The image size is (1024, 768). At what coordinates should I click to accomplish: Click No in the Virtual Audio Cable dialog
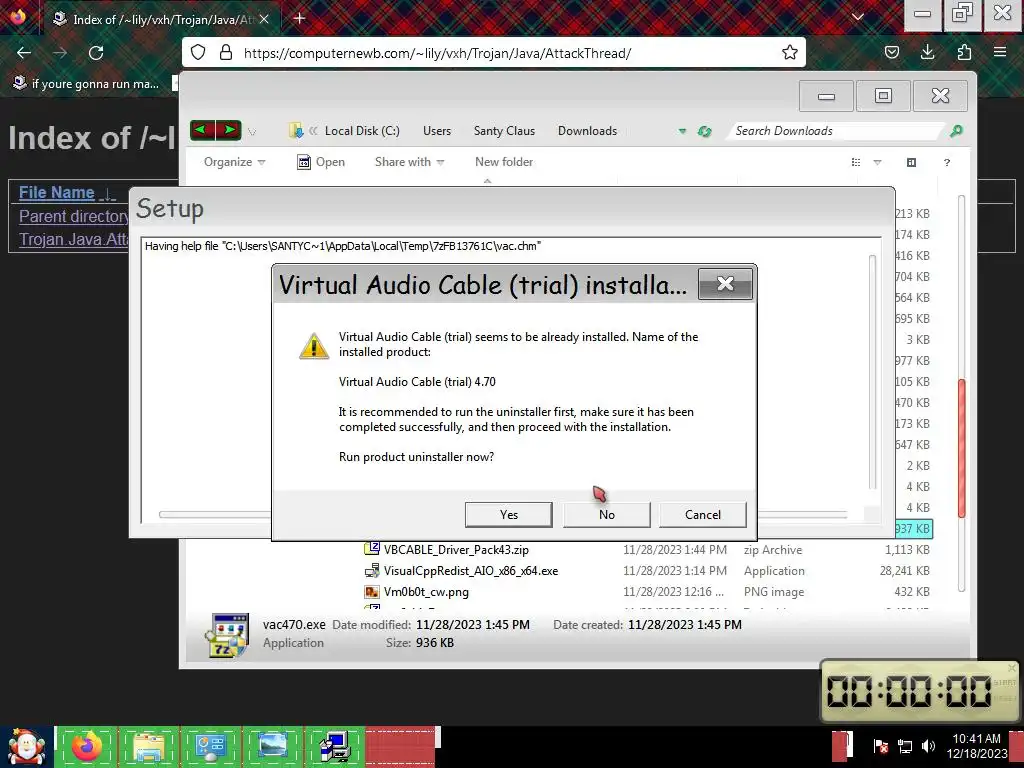pyautogui.click(x=607, y=515)
